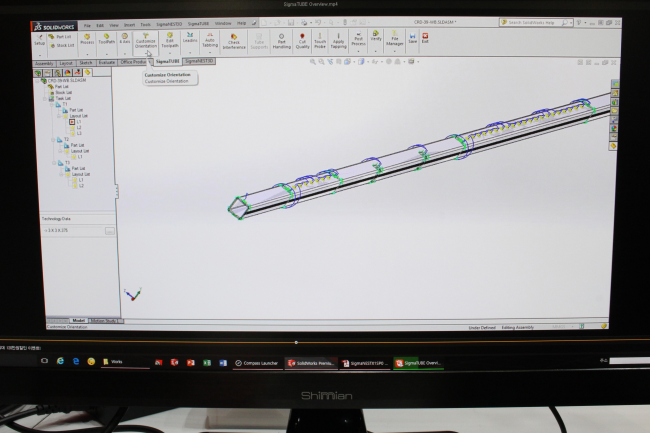Click the Technology Data browse button
Image resolution: width=650 pixels, height=433 pixels.
(x=109, y=230)
